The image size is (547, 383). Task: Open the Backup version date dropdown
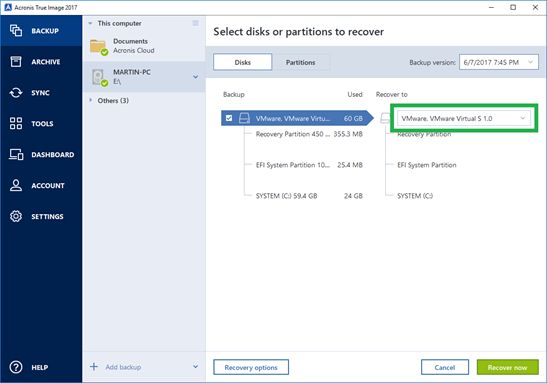pyautogui.click(x=499, y=62)
